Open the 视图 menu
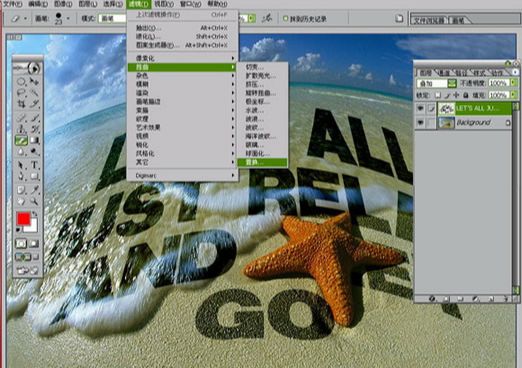 [x=164, y=4]
